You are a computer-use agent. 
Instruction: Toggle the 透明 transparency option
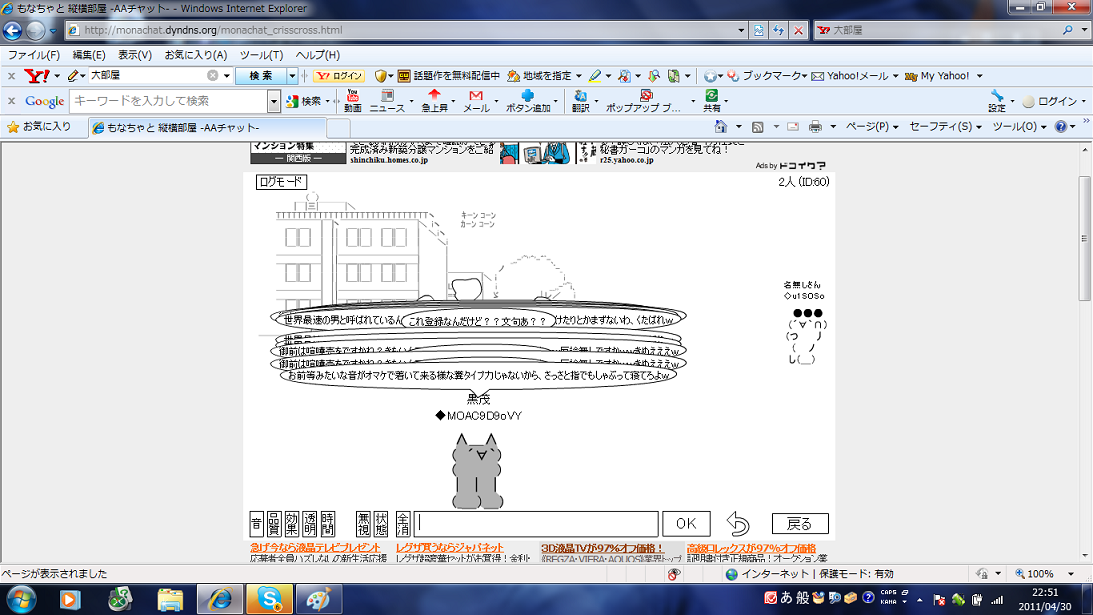click(310, 524)
